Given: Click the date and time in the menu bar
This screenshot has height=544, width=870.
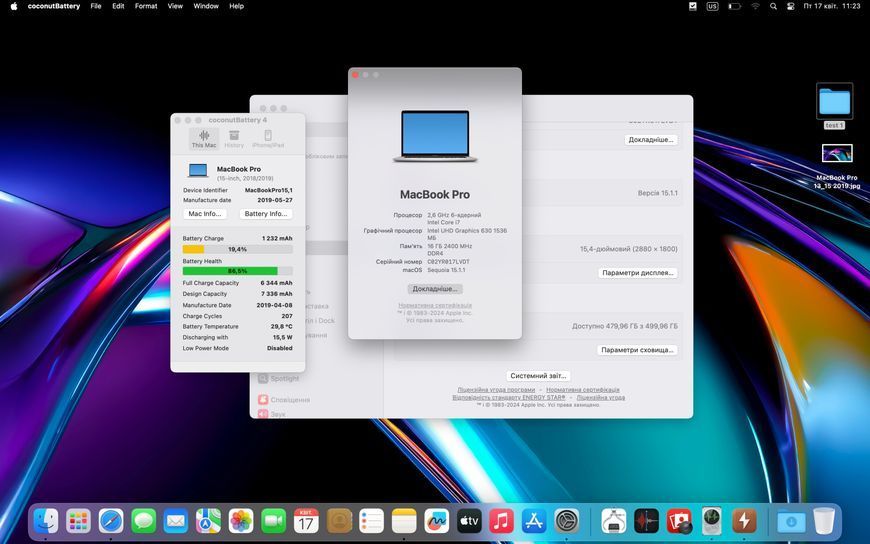Looking at the screenshot, I should tap(832, 6).
